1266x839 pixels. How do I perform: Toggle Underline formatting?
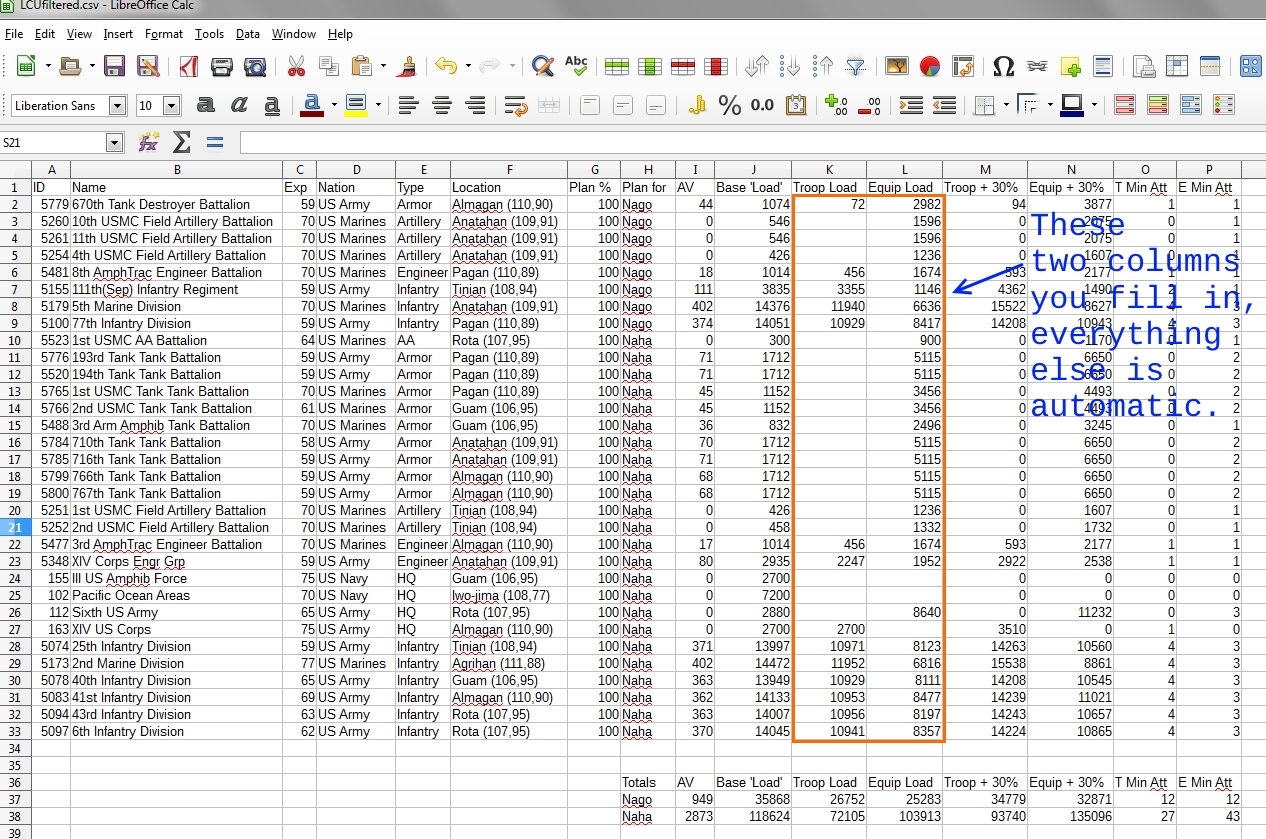[x=272, y=105]
